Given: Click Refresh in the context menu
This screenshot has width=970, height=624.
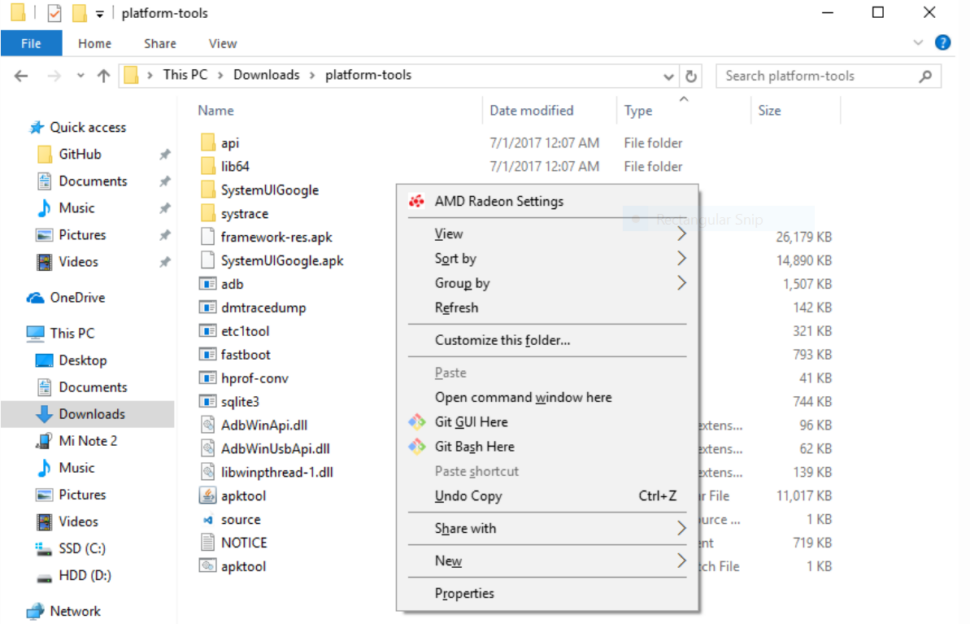Looking at the screenshot, I should 547,308.
